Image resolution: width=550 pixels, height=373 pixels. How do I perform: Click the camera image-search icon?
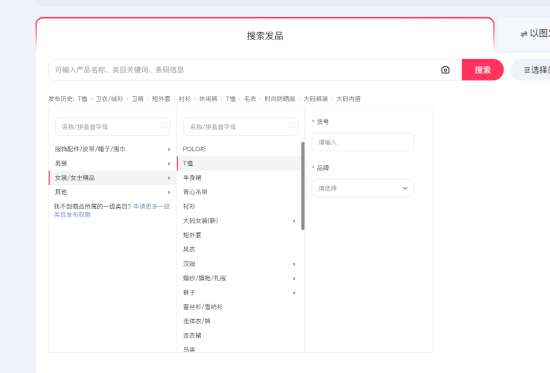[x=445, y=70]
